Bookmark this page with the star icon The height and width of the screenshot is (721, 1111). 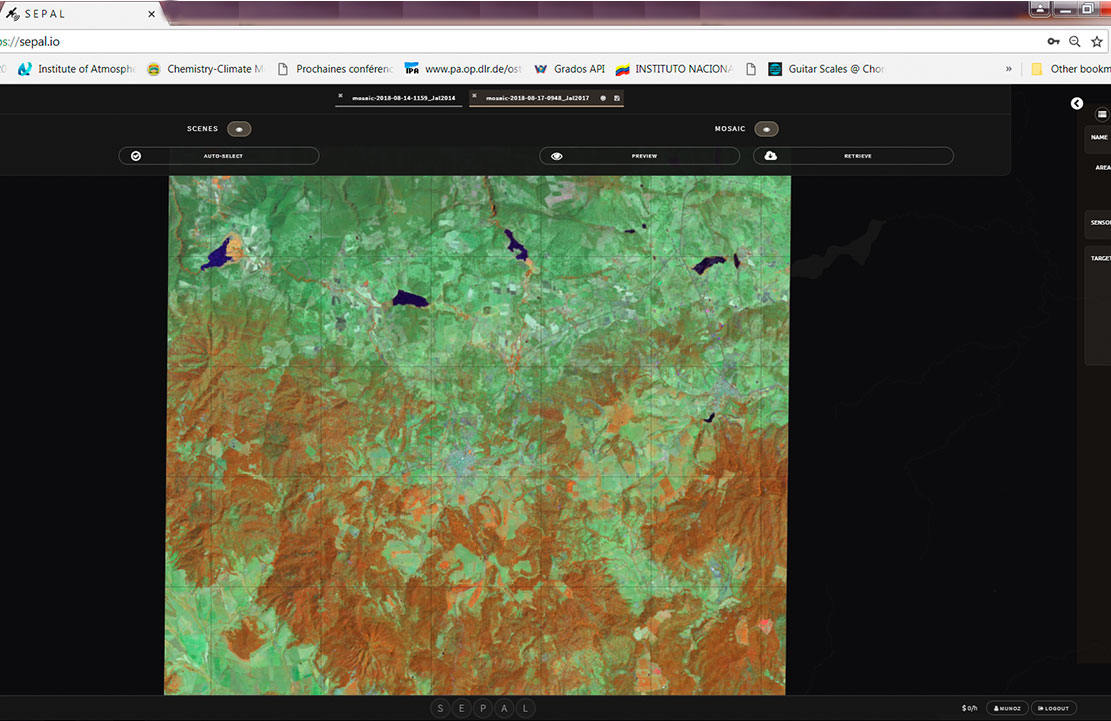tap(1097, 42)
